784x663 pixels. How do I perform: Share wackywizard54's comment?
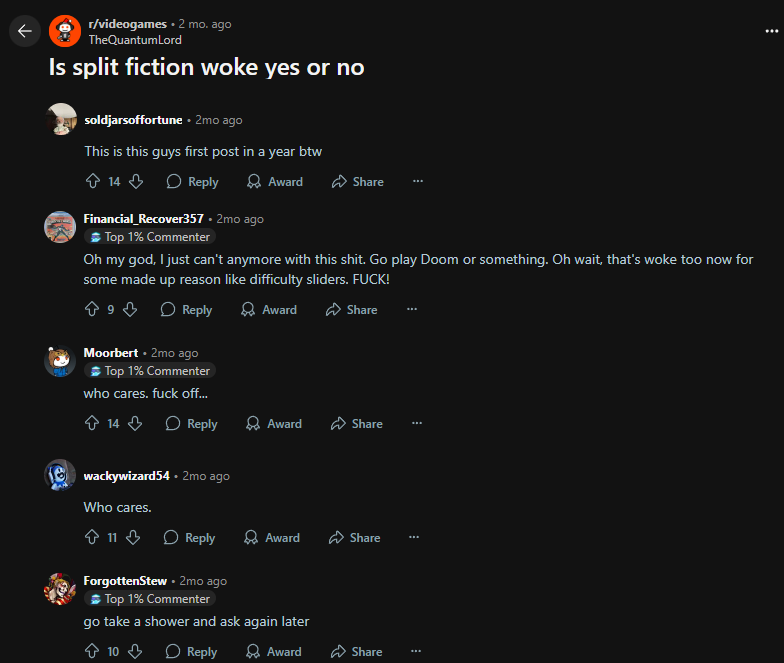[354, 538]
